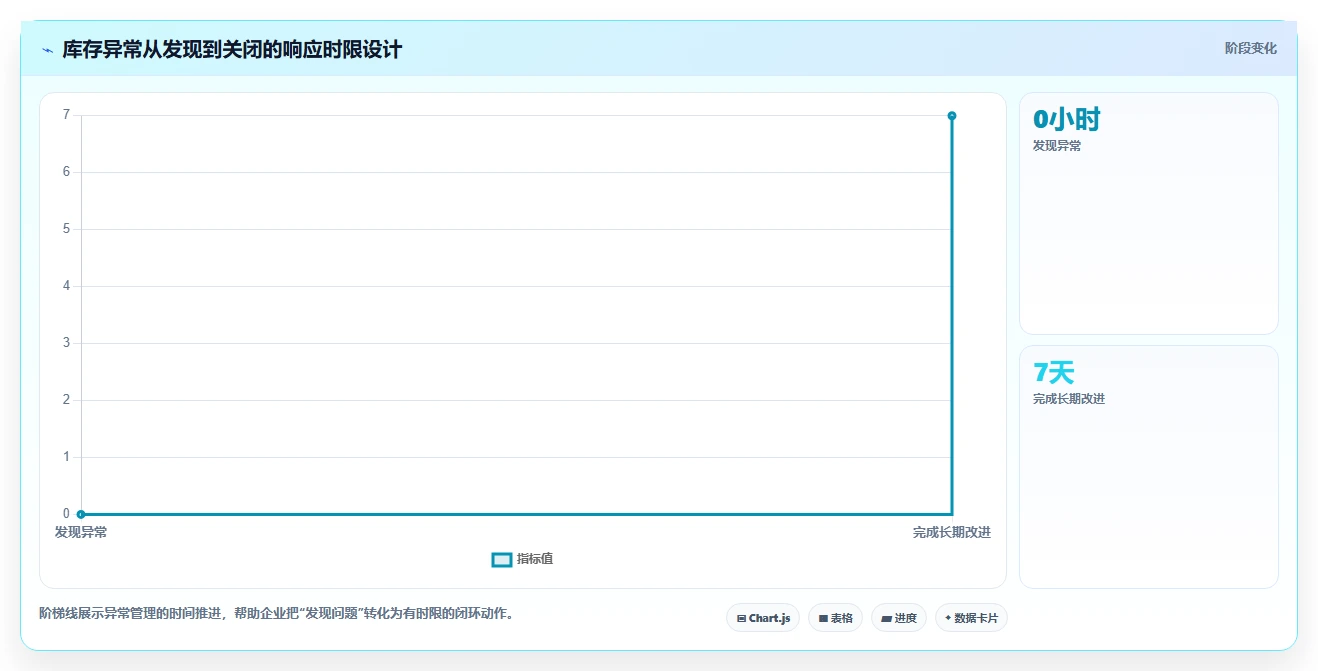This screenshot has width=1318, height=671.
Task: Click the lightning icon beside the title
Action: coord(47,50)
